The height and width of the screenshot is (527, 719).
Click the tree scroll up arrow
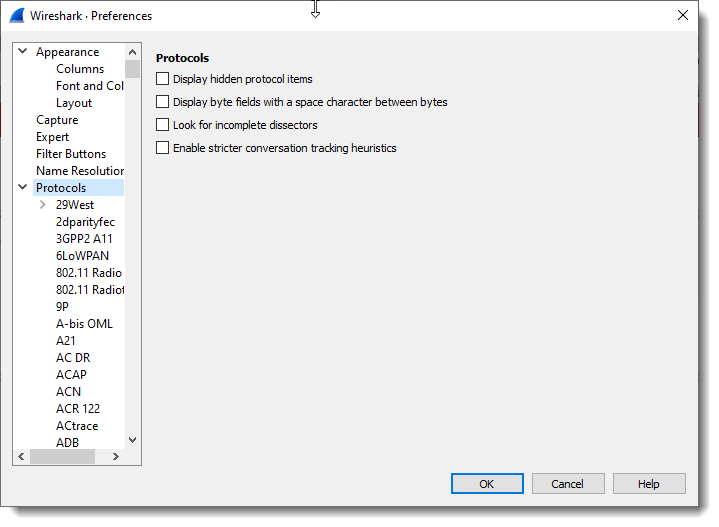tap(132, 51)
